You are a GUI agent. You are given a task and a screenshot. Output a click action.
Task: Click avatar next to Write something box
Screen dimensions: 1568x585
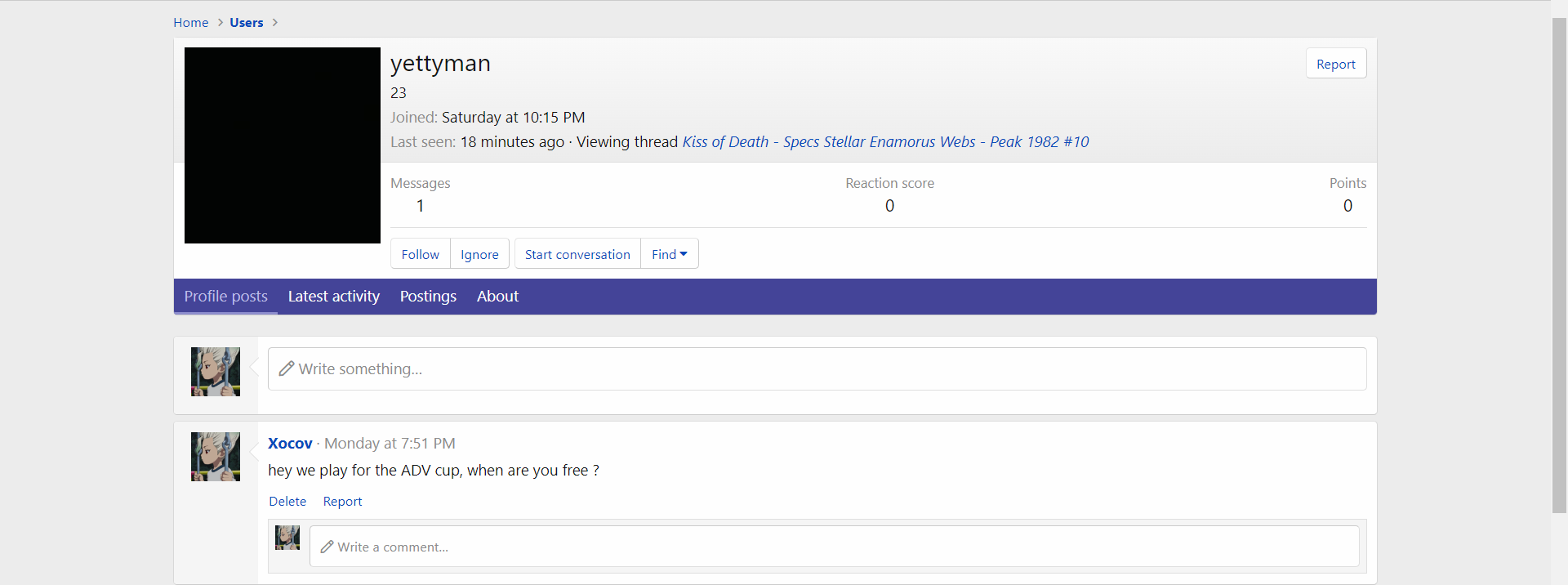[x=216, y=372]
